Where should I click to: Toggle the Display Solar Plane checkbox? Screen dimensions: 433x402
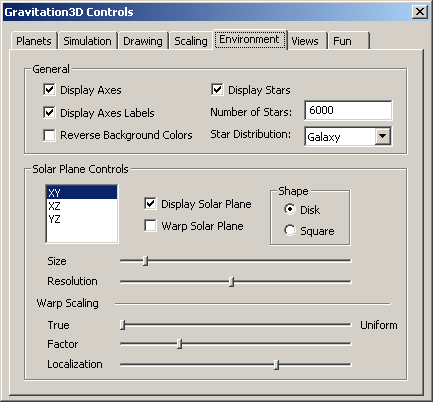[150, 203]
